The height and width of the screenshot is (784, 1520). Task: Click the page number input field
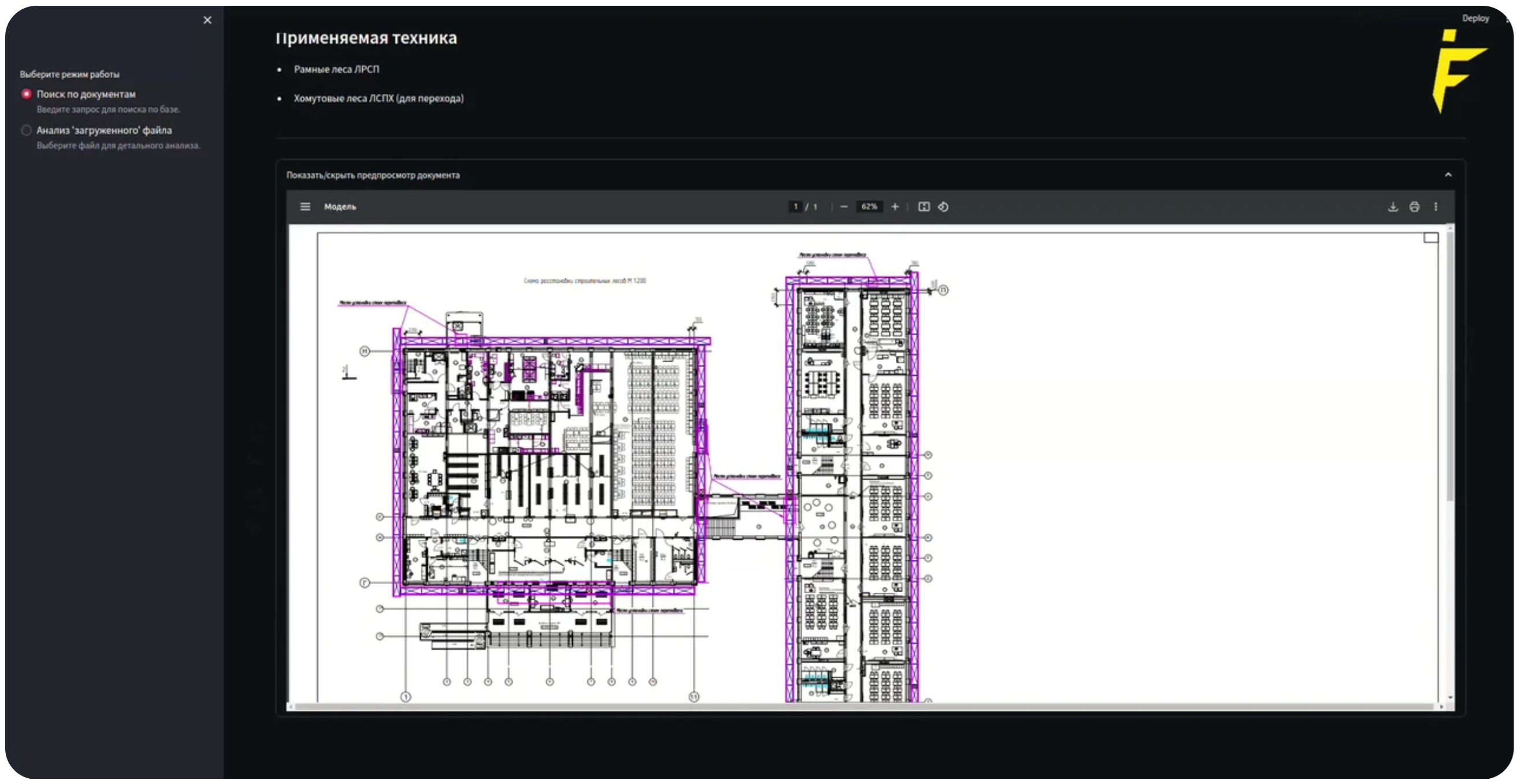tap(795, 206)
